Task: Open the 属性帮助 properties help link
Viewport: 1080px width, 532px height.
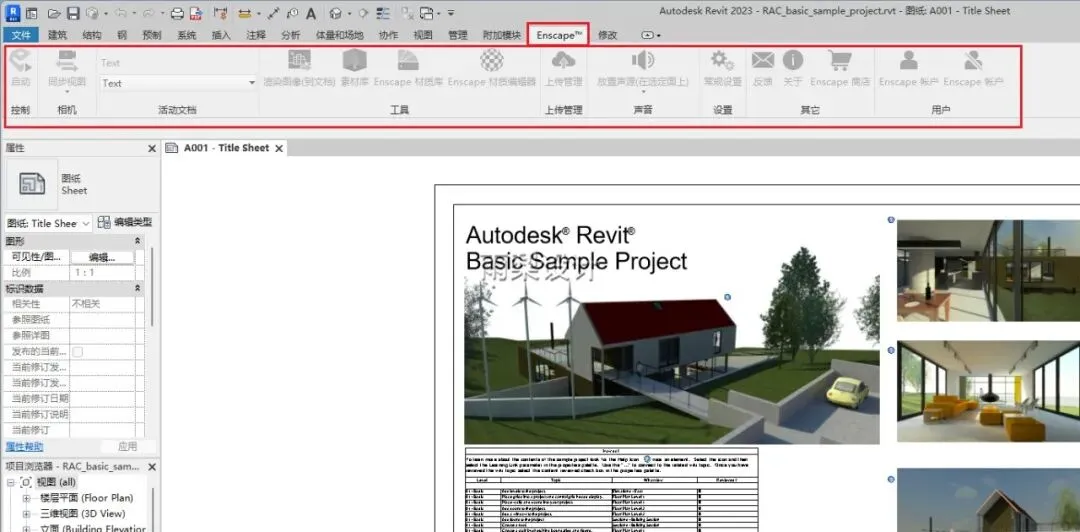Action: (25, 446)
